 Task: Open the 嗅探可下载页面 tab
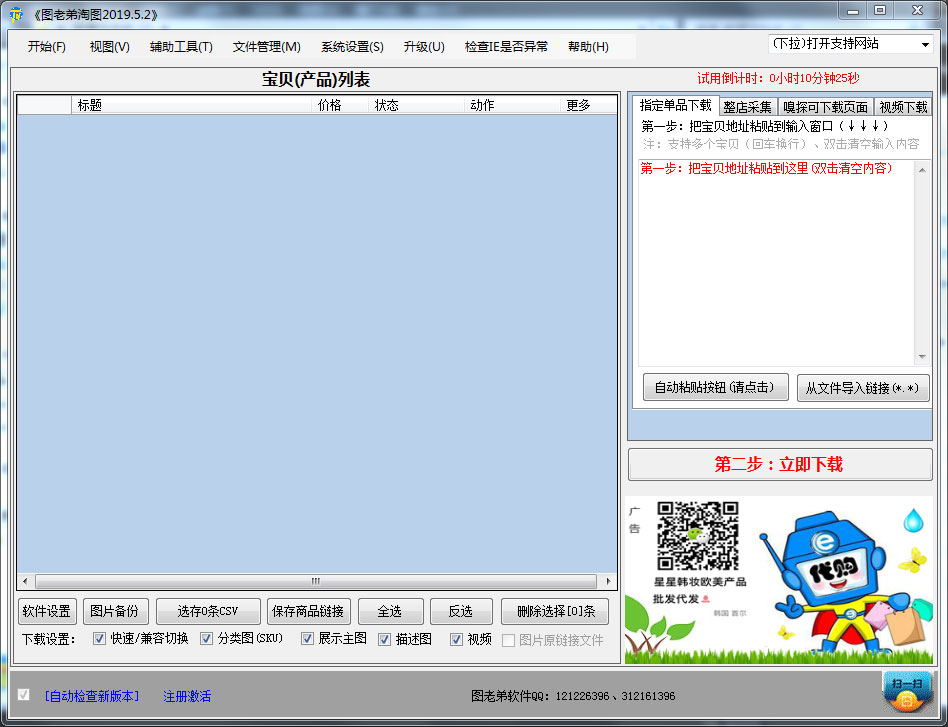pyautogui.click(x=825, y=106)
